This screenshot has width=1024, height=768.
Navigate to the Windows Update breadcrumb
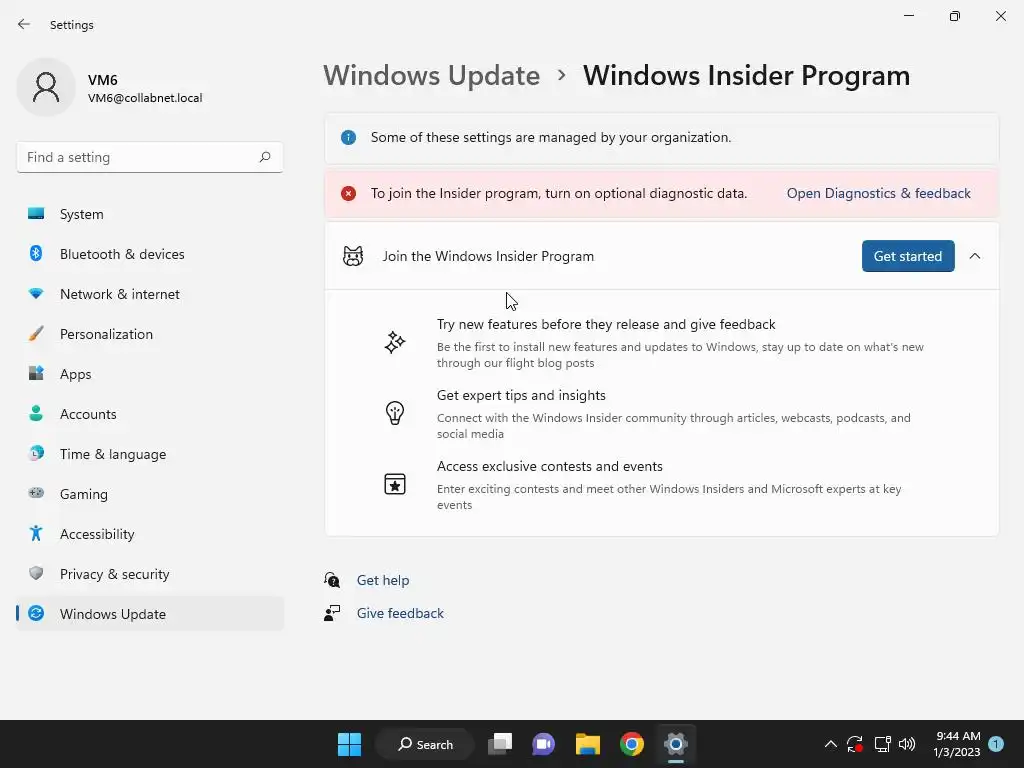432,76
